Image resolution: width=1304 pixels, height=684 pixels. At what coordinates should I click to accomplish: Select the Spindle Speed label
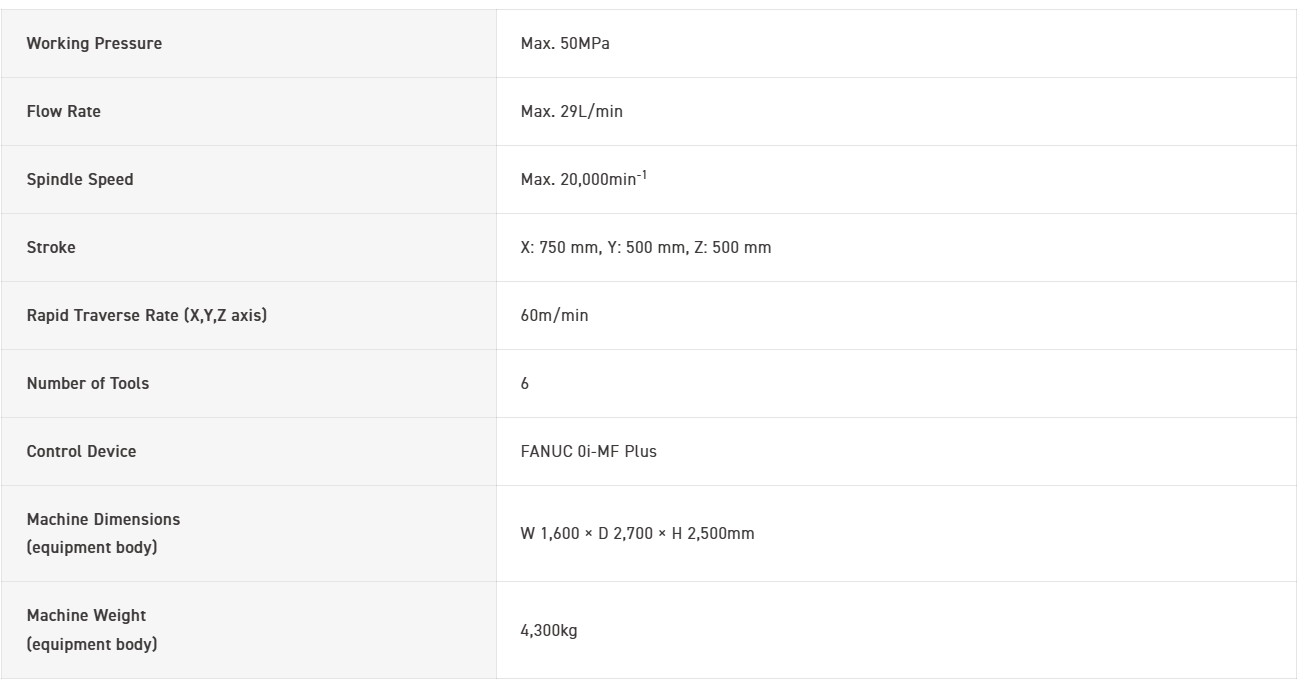pyautogui.click(x=80, y=180)
